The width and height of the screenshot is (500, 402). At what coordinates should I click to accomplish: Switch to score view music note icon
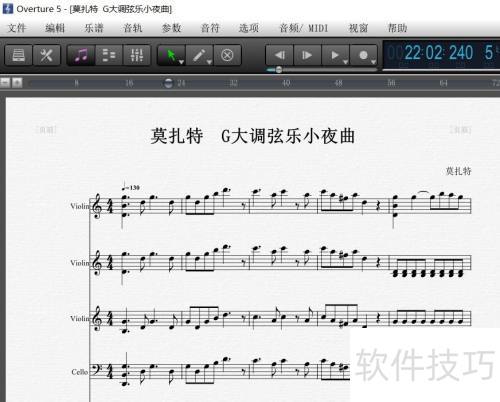click(x=81, y=55)
